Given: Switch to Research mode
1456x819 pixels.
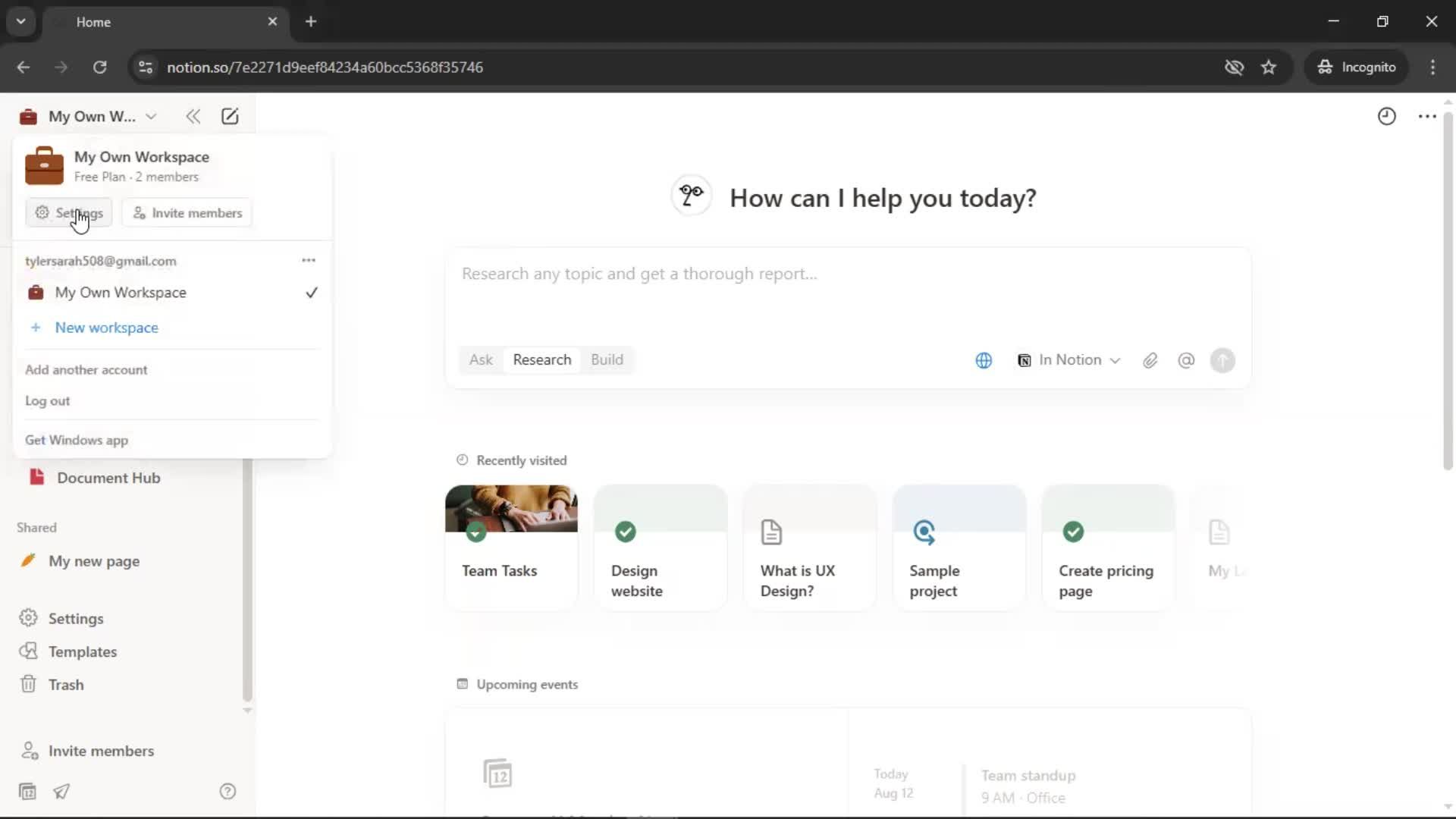Looking at the screenshot, I should click(542, 359).
